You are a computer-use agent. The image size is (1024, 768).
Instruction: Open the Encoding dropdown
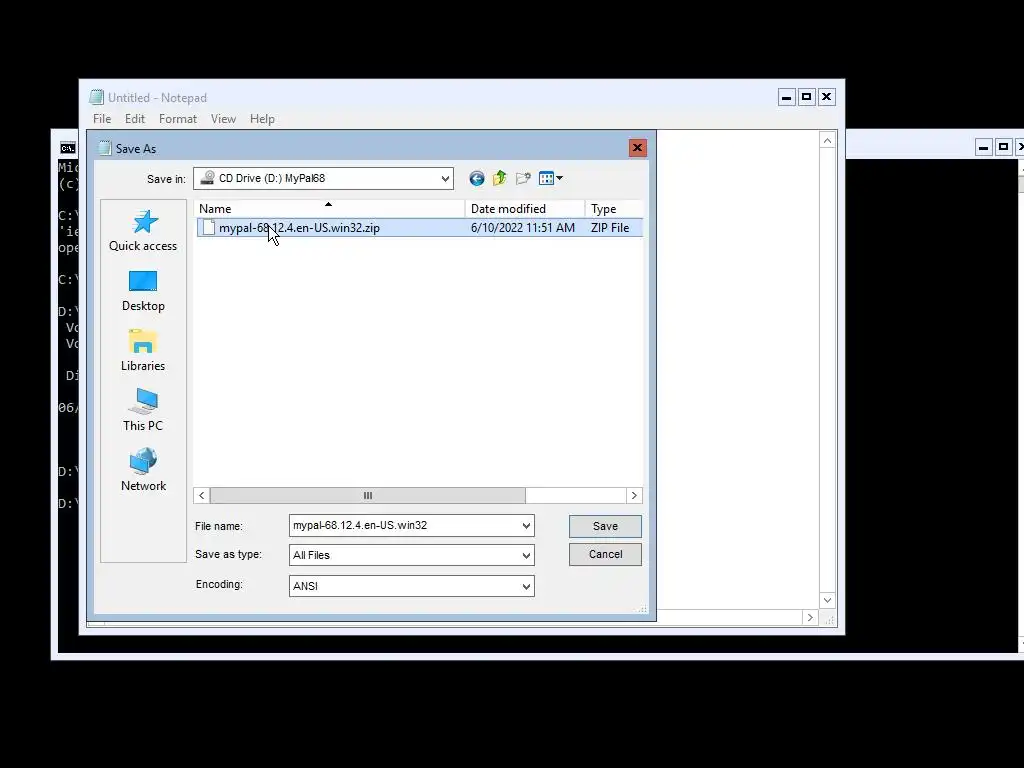tap(526, 586)
